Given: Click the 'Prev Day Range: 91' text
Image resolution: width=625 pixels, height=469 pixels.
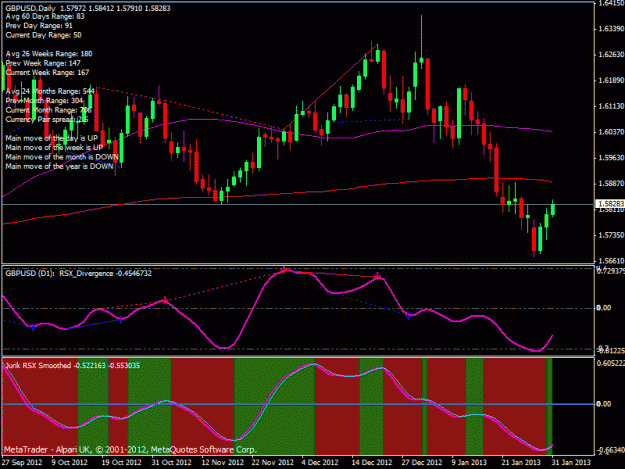Looking at the screenshot, I should (x=39, y=26).
